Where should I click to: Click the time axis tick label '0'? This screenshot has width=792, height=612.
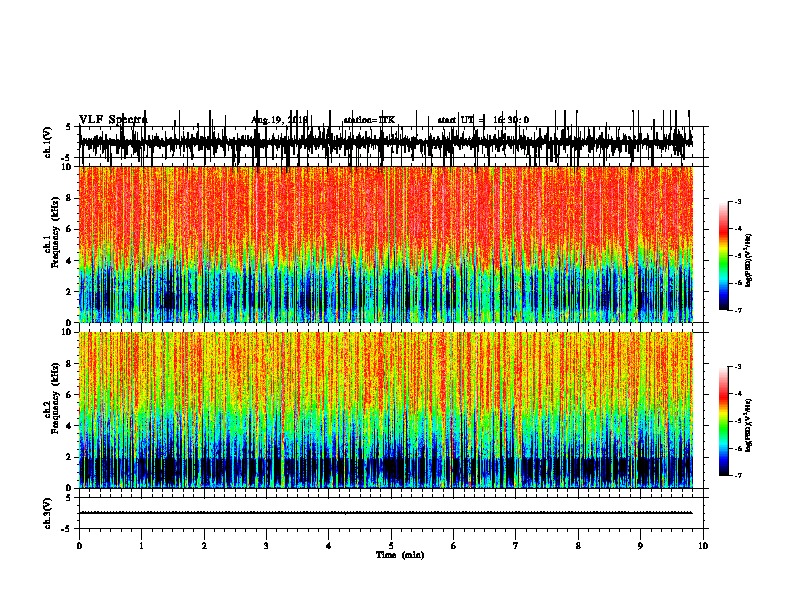click(x=79, y=546)
